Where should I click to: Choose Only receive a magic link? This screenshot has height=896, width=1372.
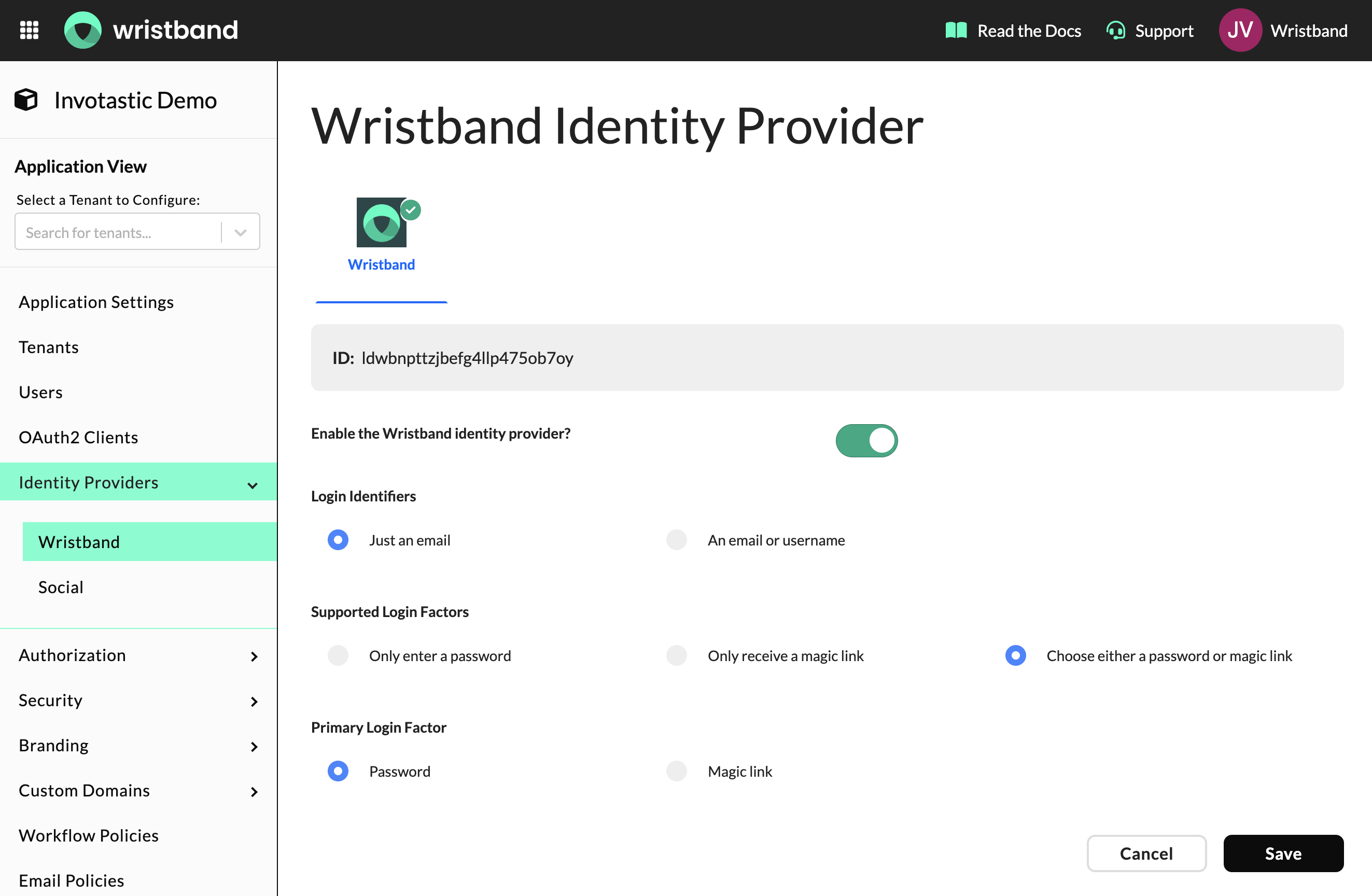coord(676,655)
